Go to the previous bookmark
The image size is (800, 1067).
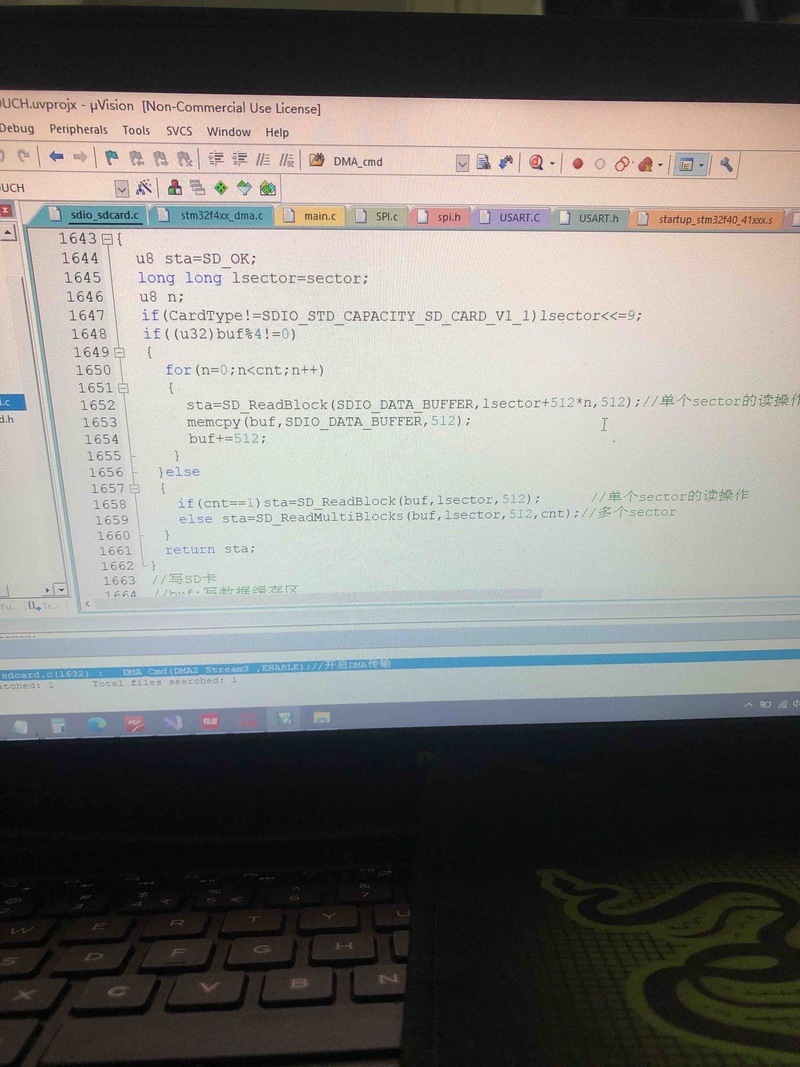136,159
